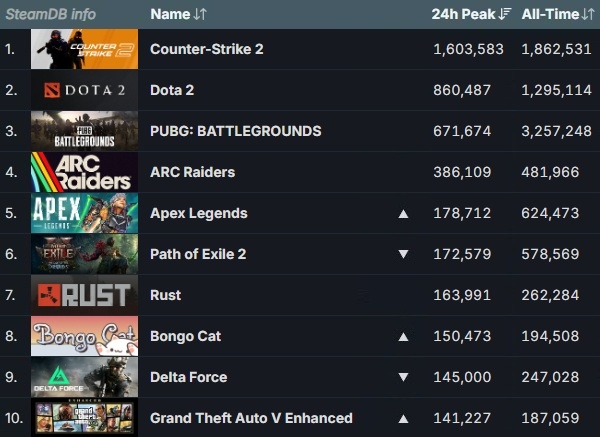
Task: Click the Bongo Cat thumbnail image
Action: click(84, 336)
